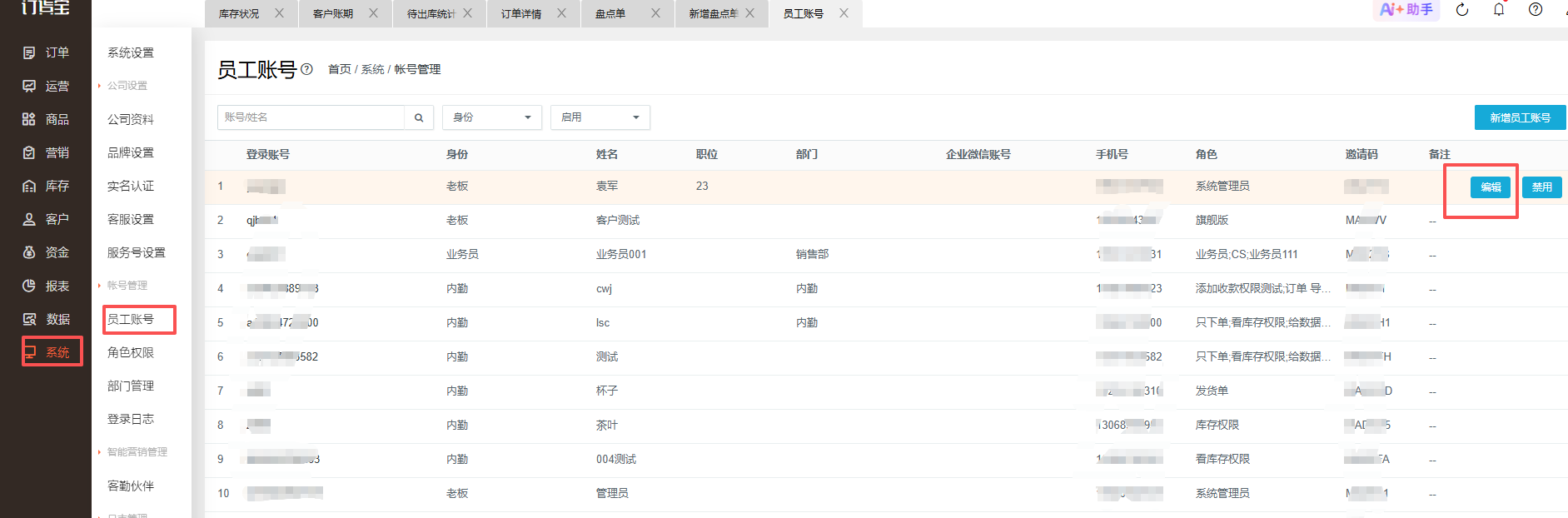Switch to the 待出库统计 tab
1568x518 pixels.
coord(431,14)
